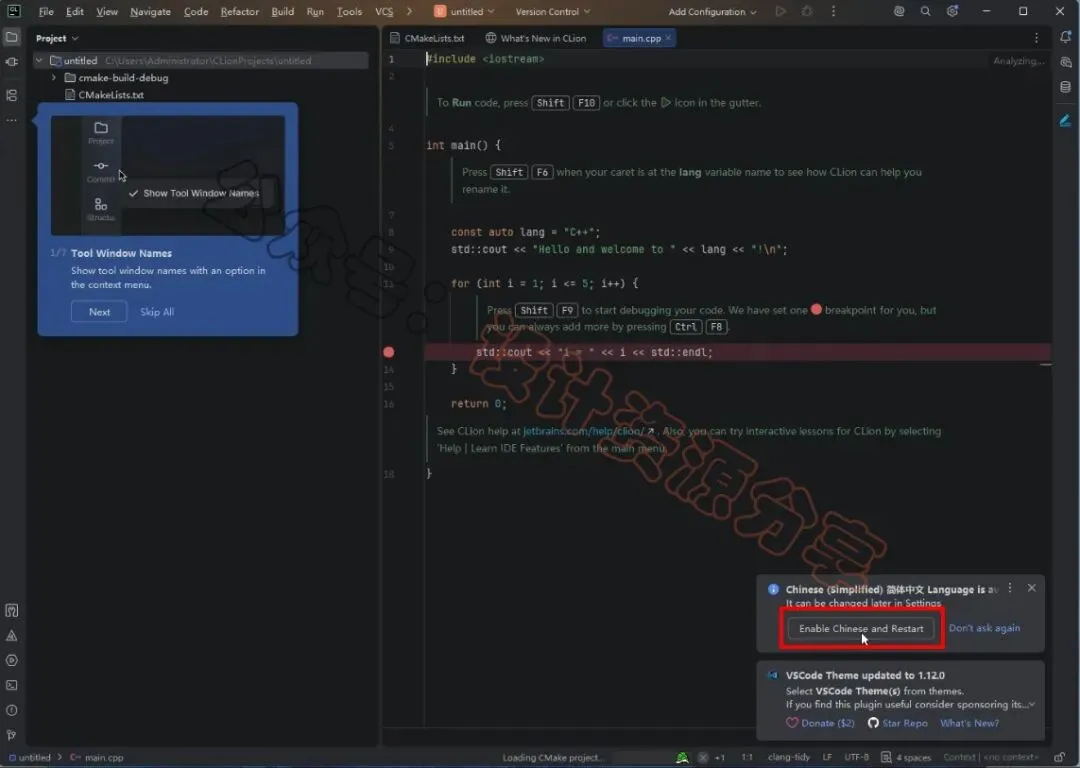Screen dimensions: 1080x768
Task: Open the Project tool window icon
Action: 12,37
